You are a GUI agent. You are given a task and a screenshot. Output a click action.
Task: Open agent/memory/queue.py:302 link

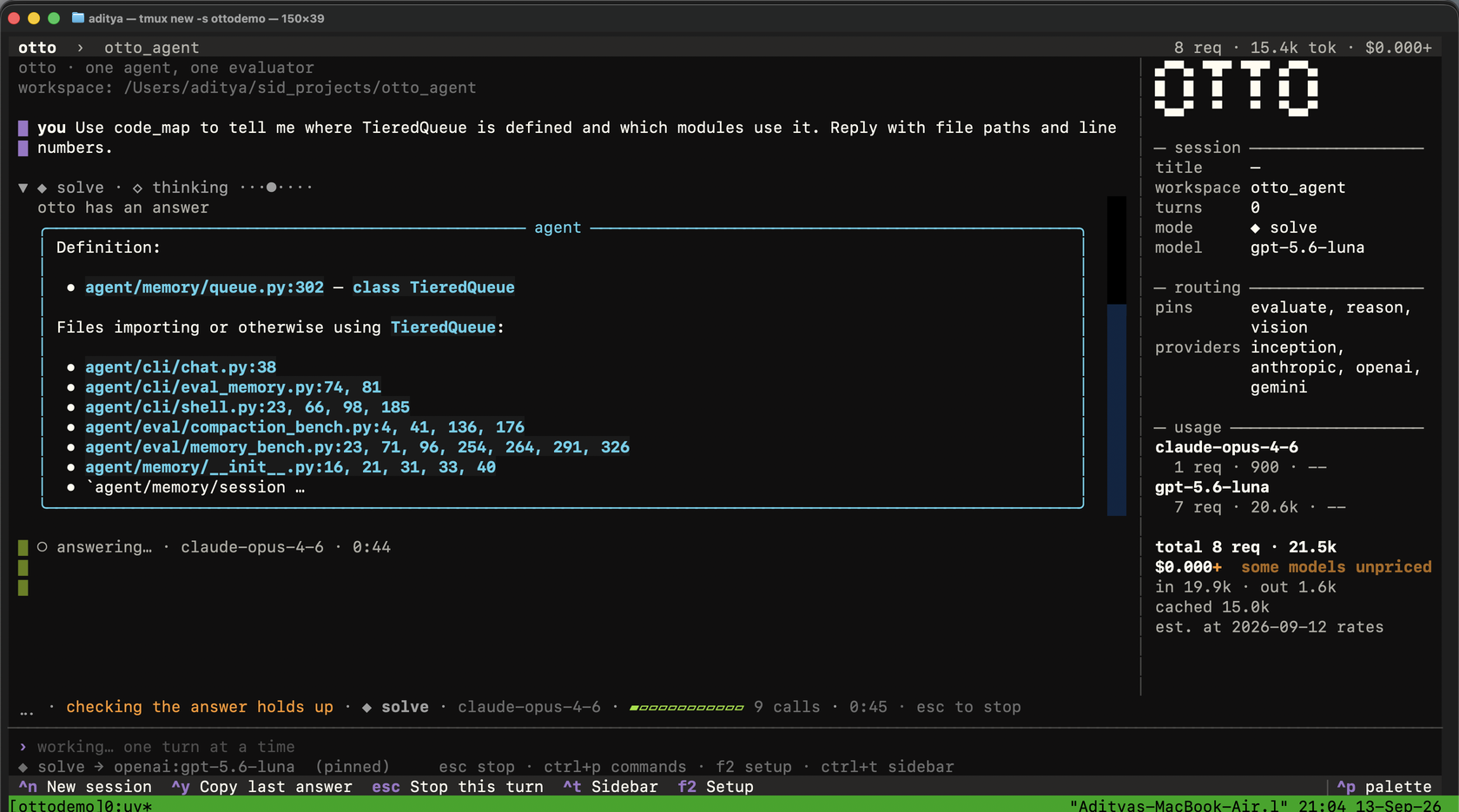click(204, 287)
